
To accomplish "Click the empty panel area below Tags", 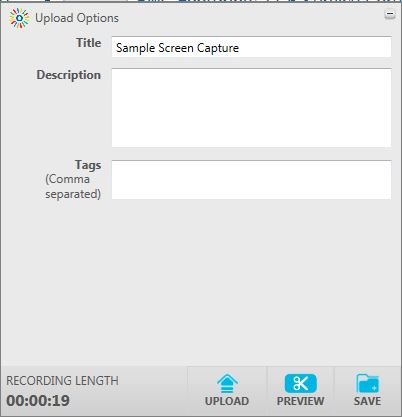I will click(201, 282).
